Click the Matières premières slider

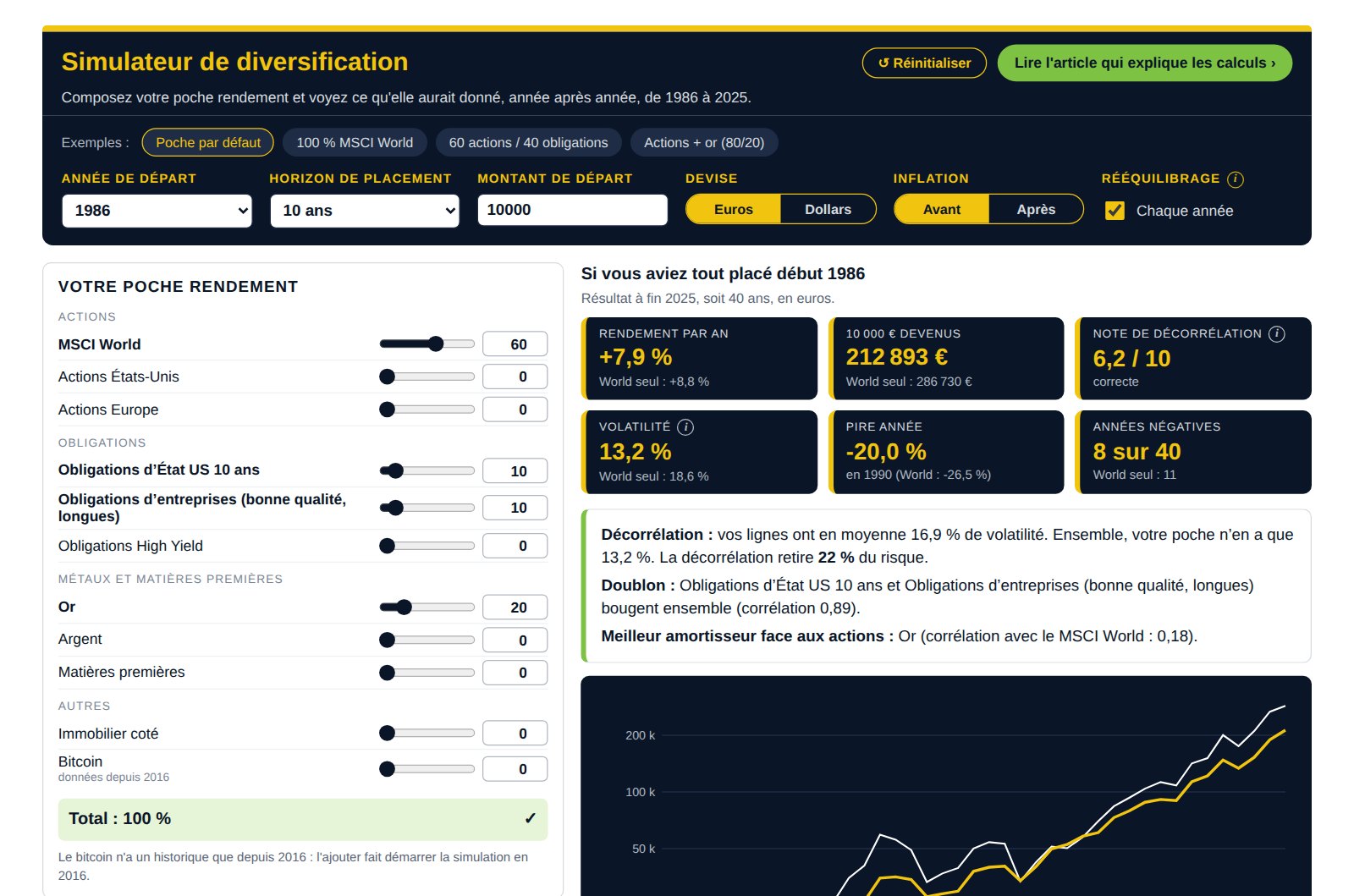427,673
